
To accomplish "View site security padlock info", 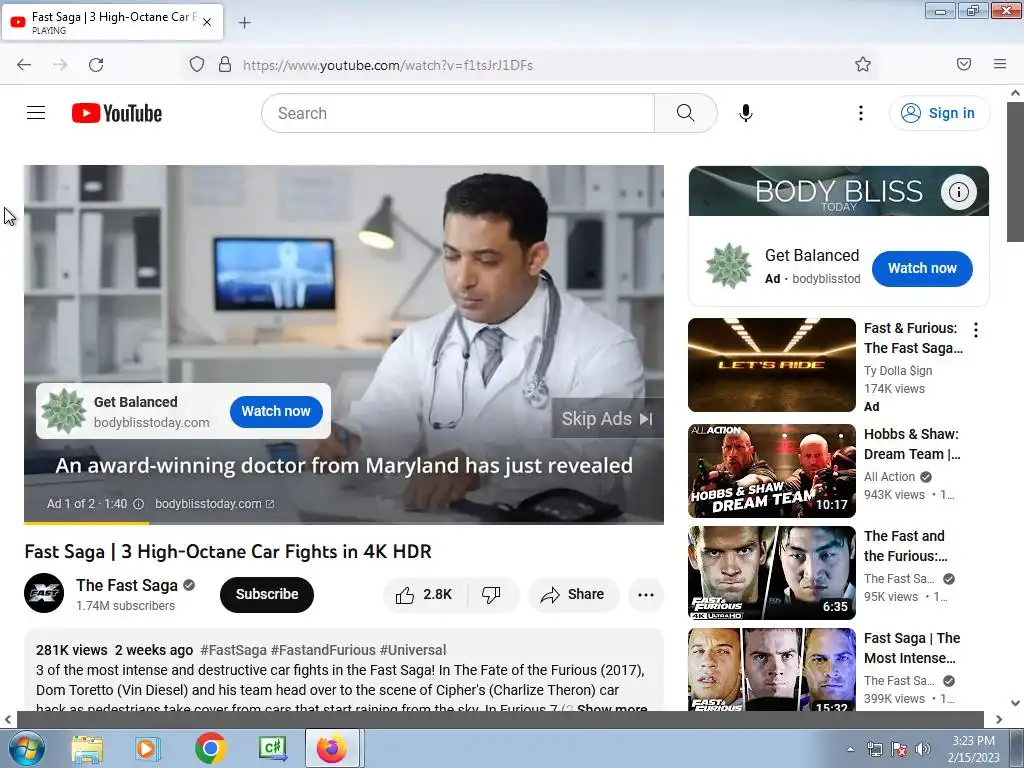I will [225, 65].
